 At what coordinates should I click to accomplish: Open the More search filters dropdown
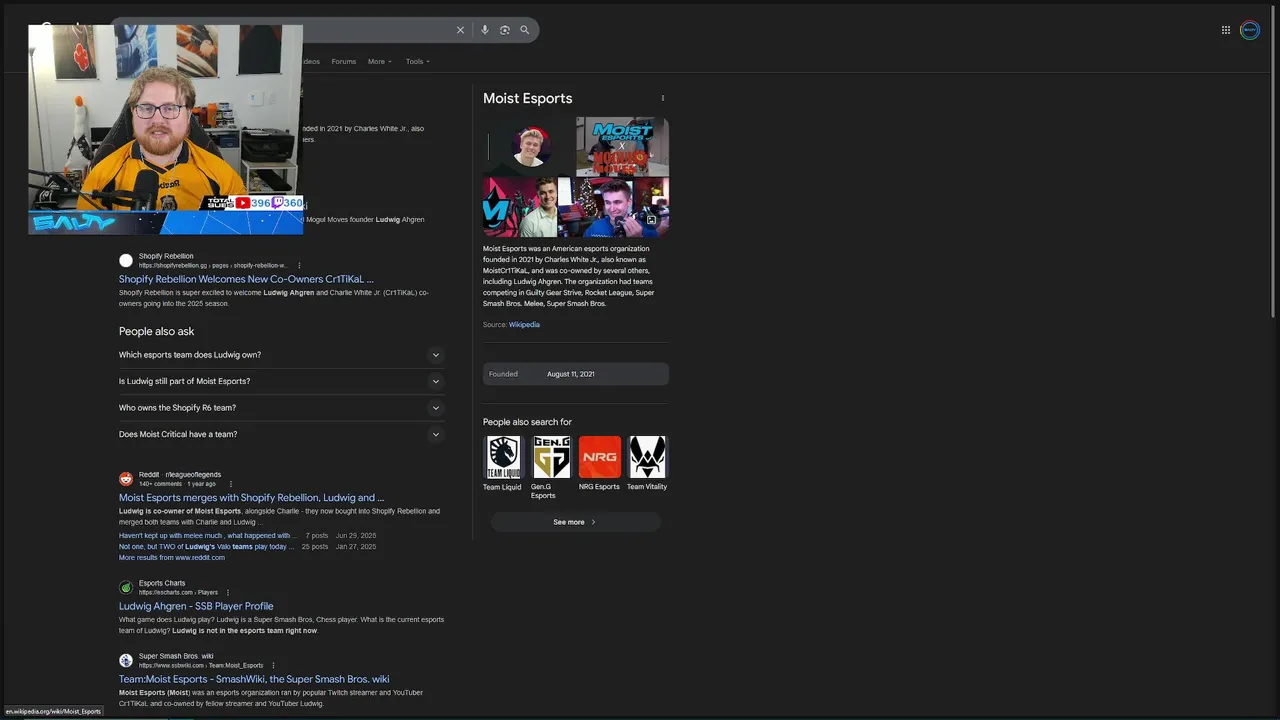click(x=379, y=62)
